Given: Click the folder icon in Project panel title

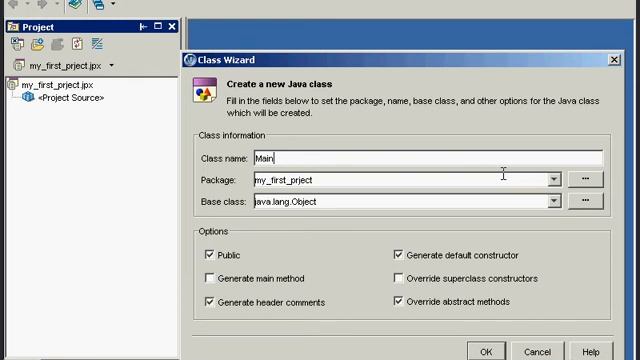Looking at the screenshot, I should (13, 27).
